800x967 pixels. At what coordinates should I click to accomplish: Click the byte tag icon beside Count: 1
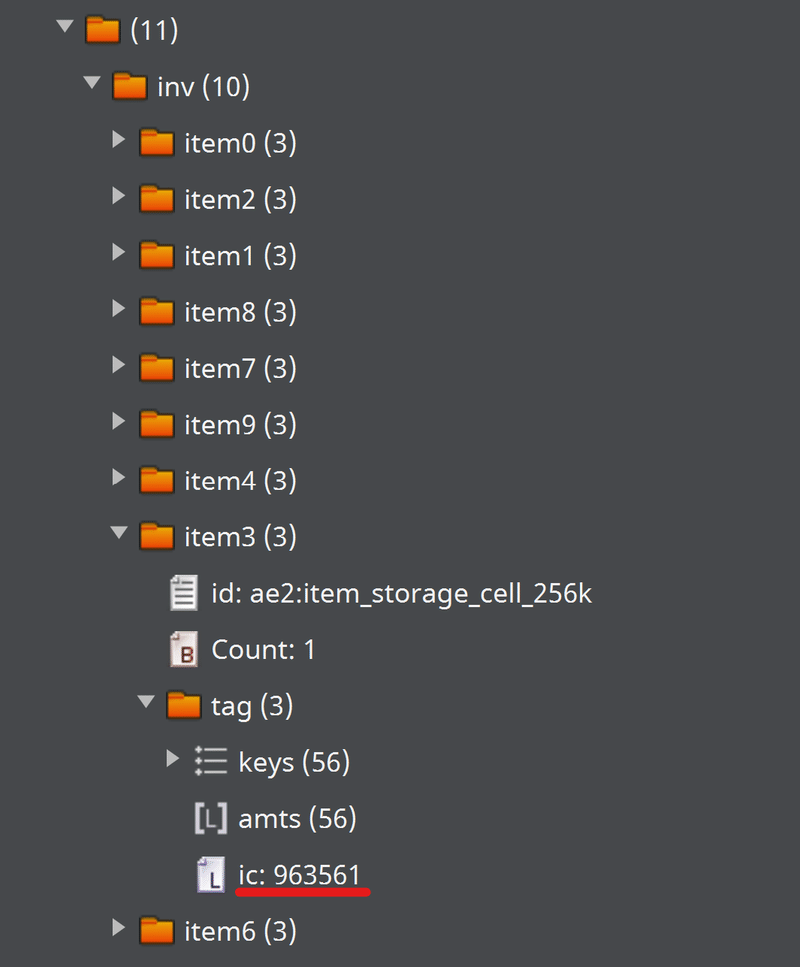[184, 649]
